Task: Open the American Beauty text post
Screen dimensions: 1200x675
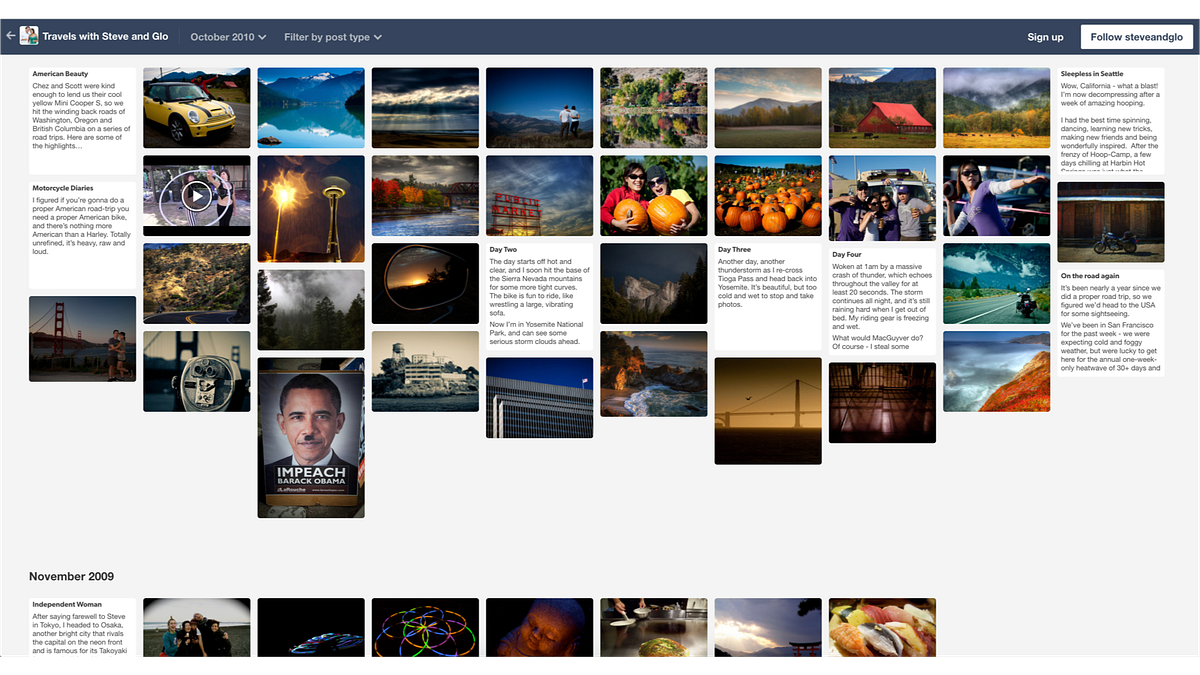Action: pos(82,121)
